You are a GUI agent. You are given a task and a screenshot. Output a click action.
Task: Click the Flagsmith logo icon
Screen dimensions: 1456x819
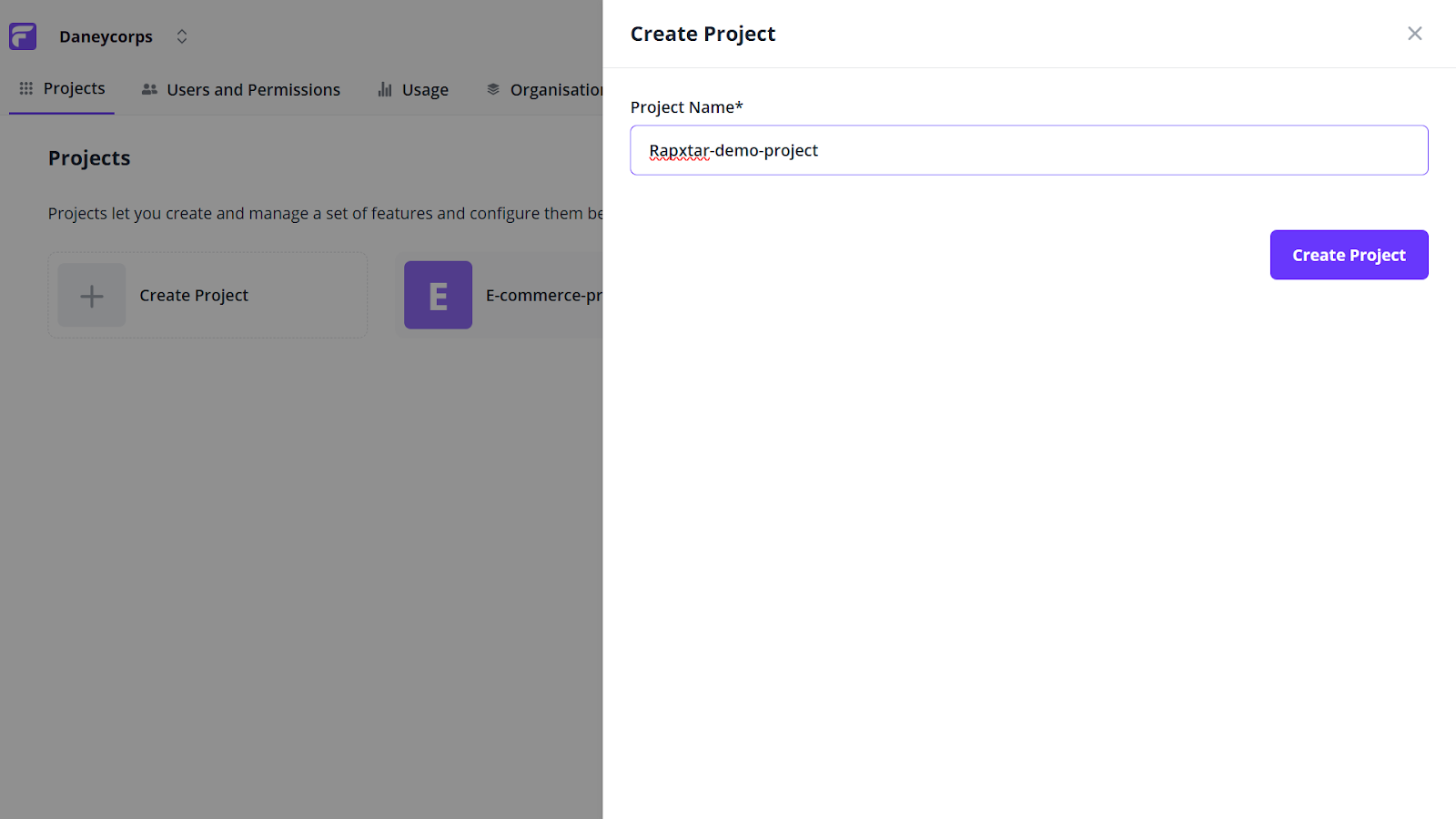pos(22,35)
